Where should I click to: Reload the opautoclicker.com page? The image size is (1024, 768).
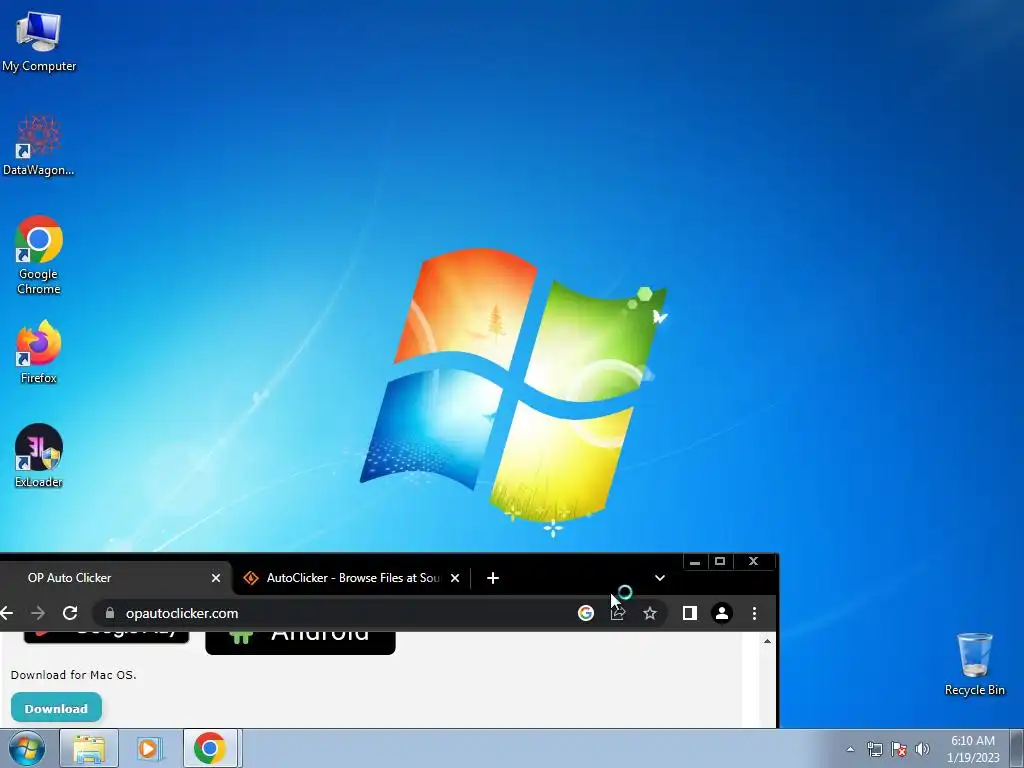[70, 613]
